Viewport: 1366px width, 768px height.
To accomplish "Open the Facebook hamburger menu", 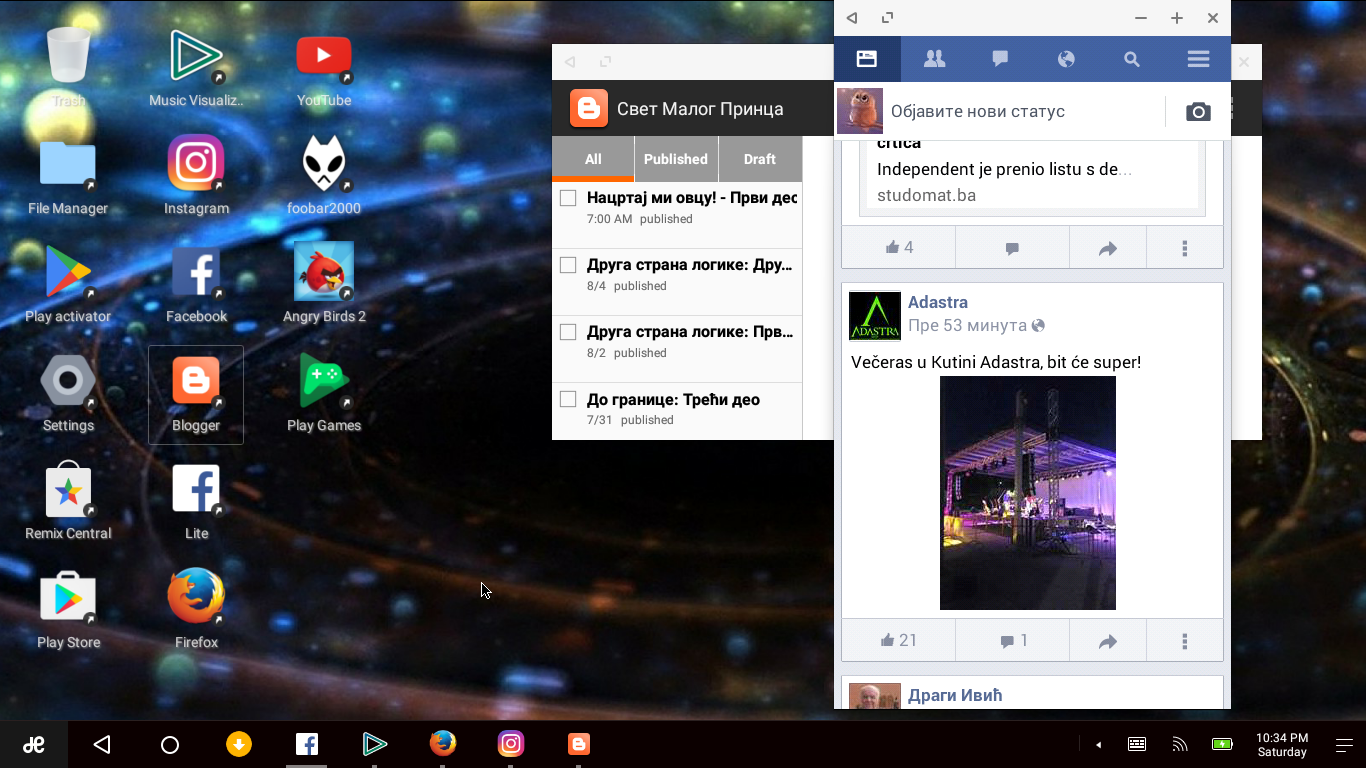I will click(1198, 59).
